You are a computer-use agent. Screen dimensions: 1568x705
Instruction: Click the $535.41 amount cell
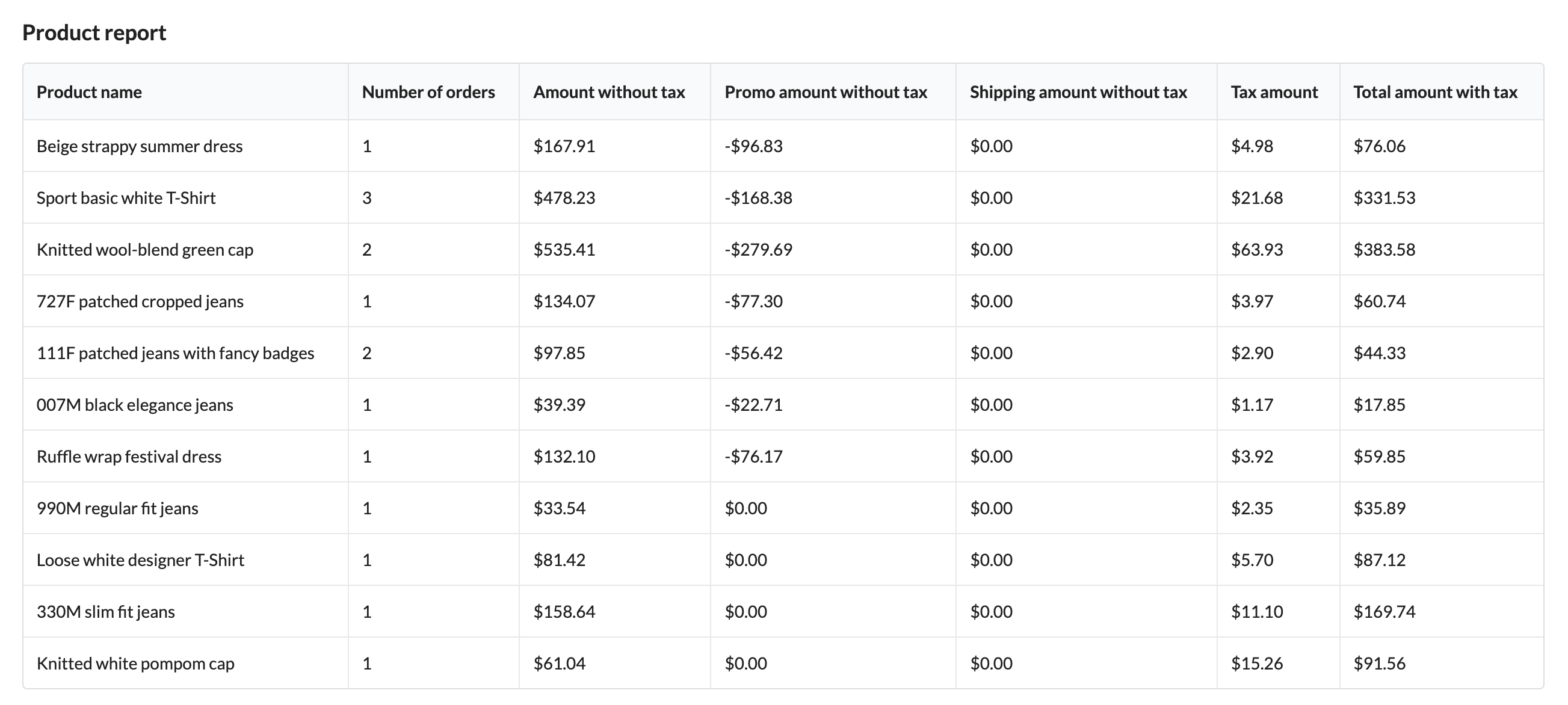point(564,250)
